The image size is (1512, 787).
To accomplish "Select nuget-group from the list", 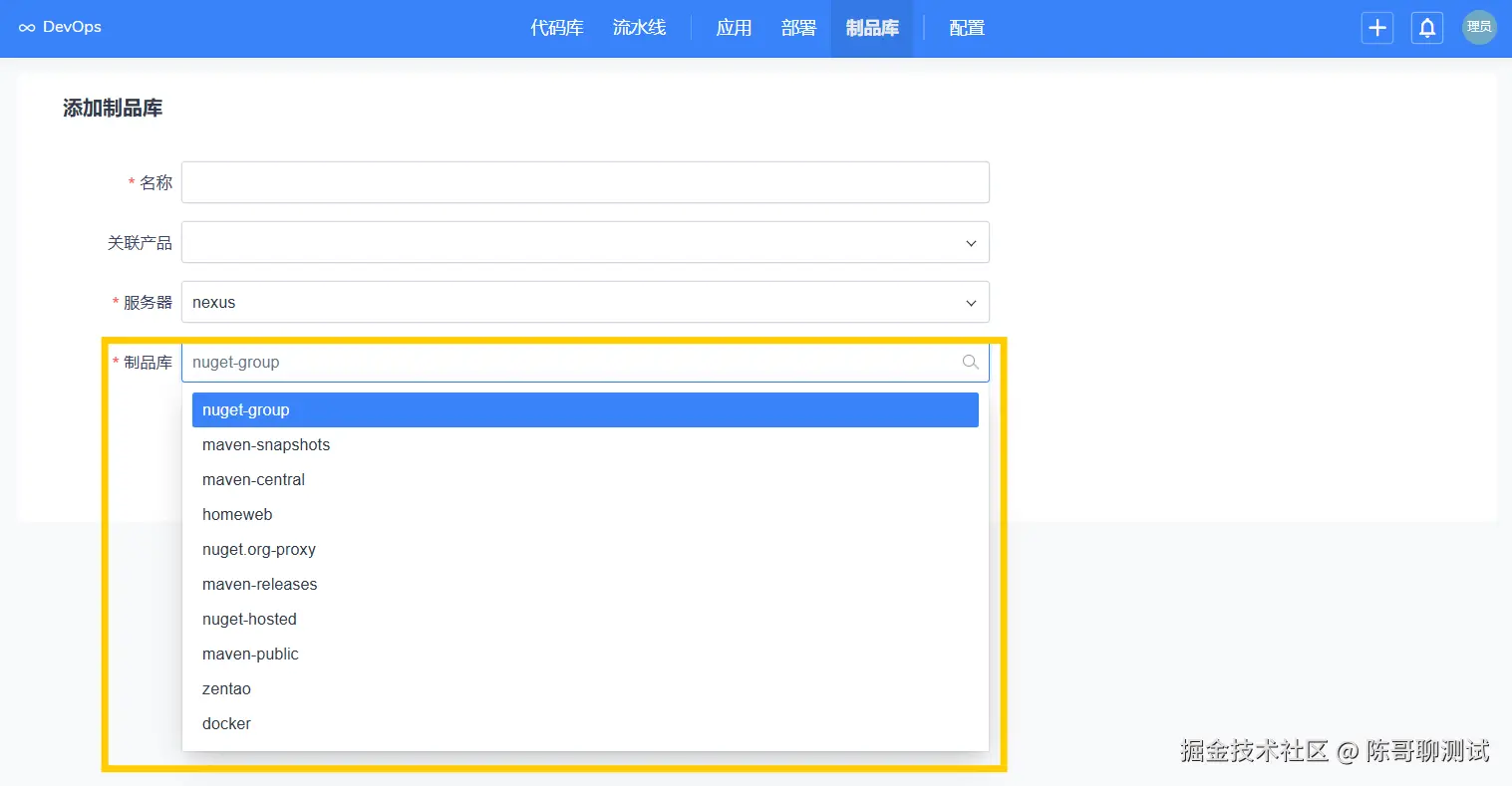I will tap(585, 410).
